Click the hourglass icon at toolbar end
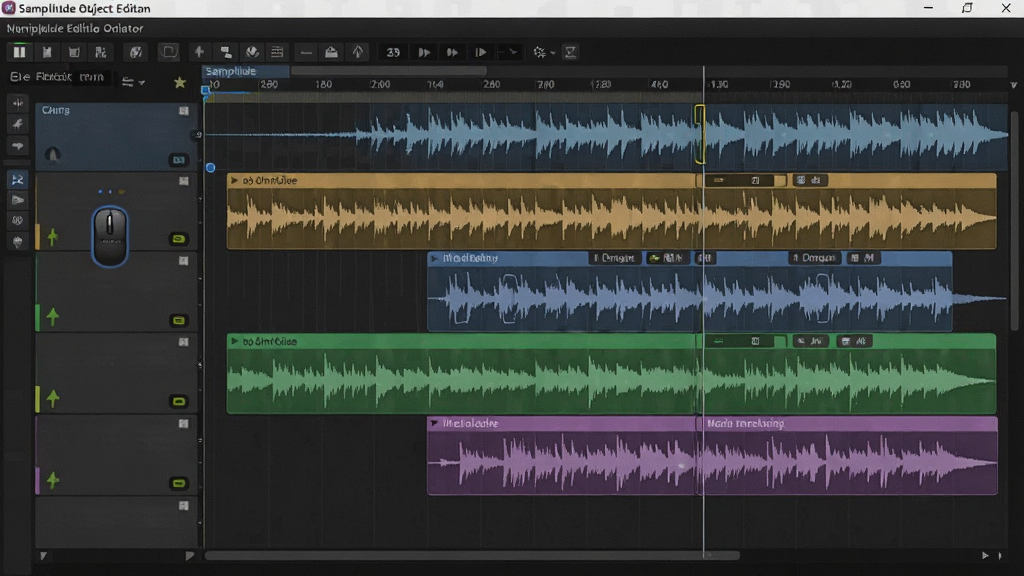Viewport: 1024px width, 576px height. [x=570, y=52]
